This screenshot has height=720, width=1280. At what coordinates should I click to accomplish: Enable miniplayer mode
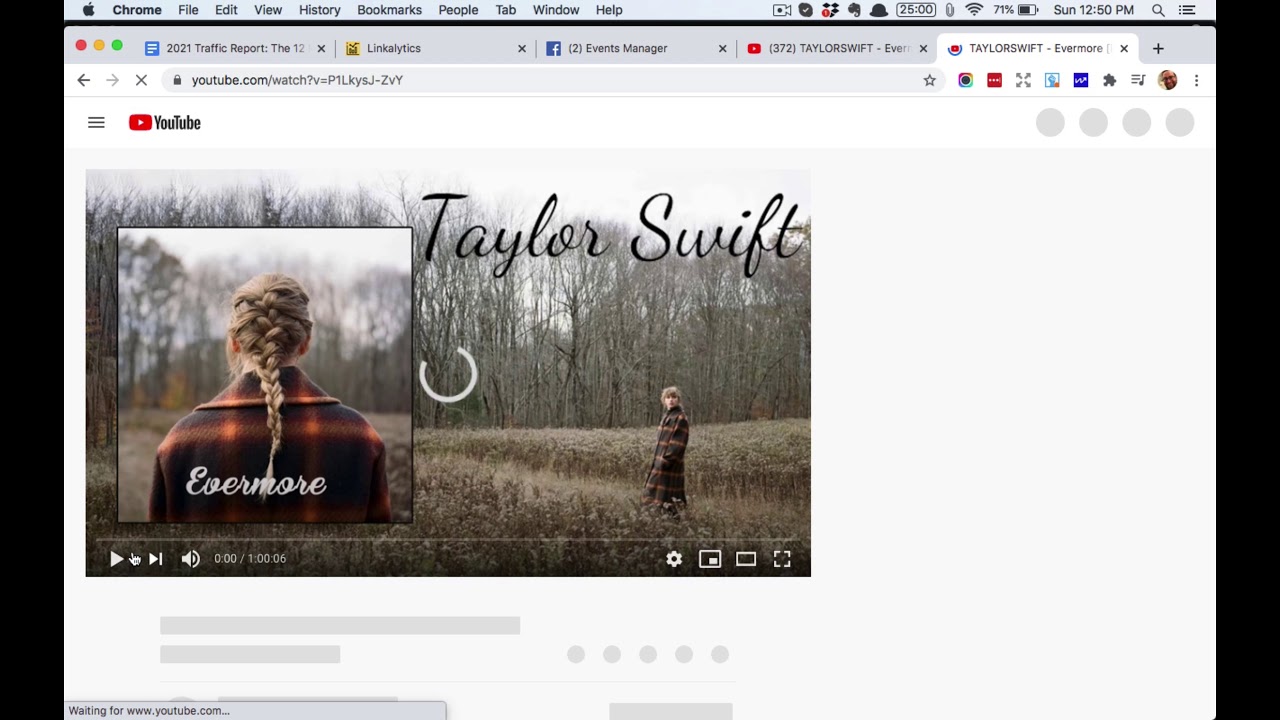710,559
